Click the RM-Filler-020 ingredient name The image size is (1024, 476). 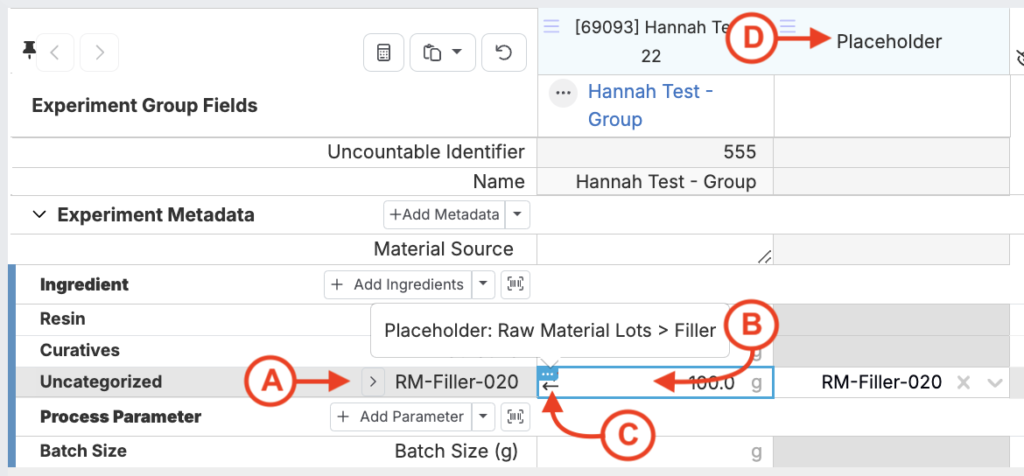[456, 383]
